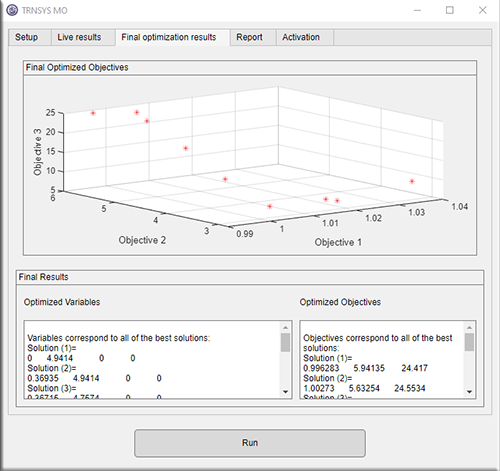Click the Run button
The width and height of the screenshot is (500, 471).
tap(250, 443)
